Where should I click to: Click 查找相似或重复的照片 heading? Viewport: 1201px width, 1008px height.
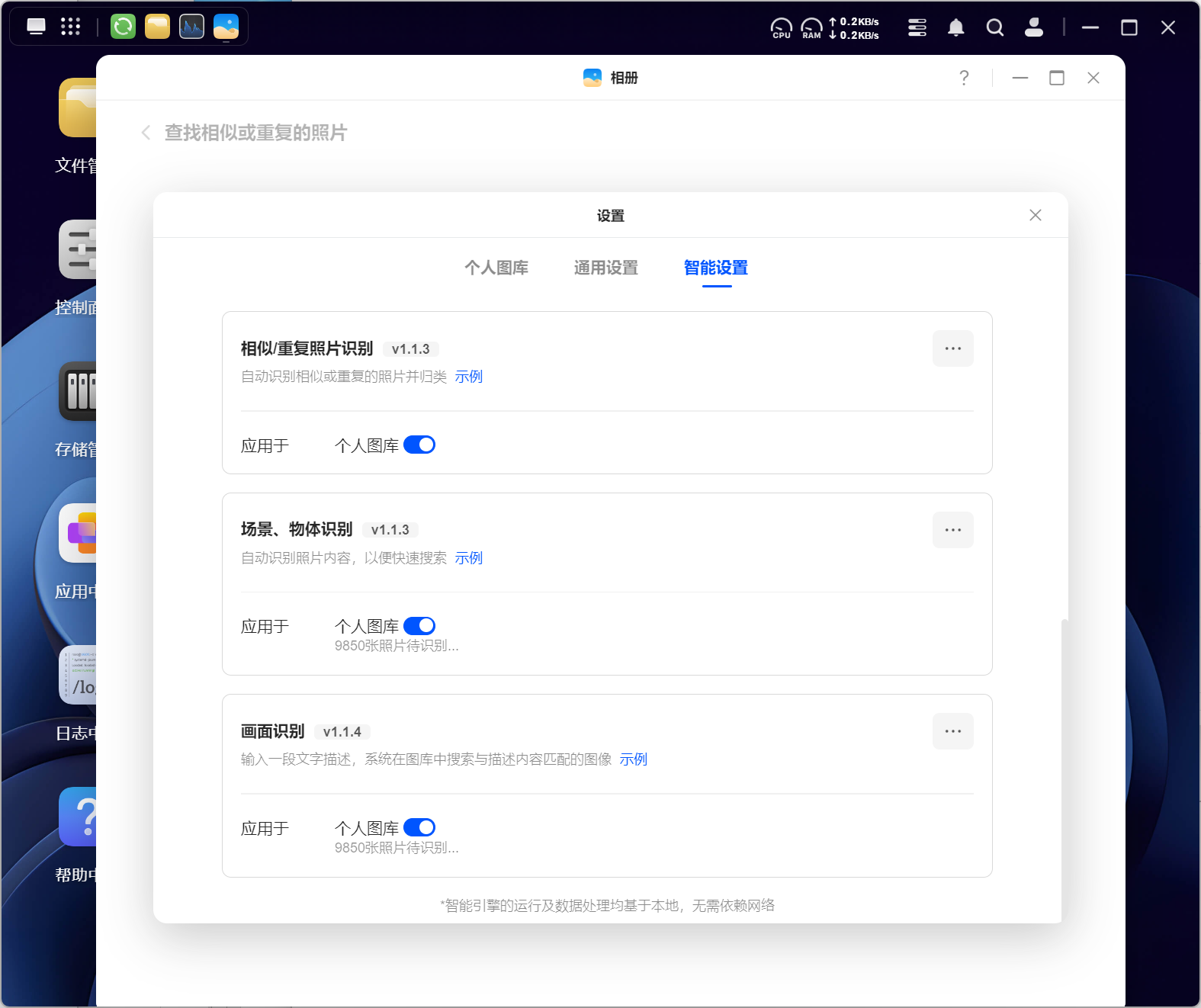(256, 133)
